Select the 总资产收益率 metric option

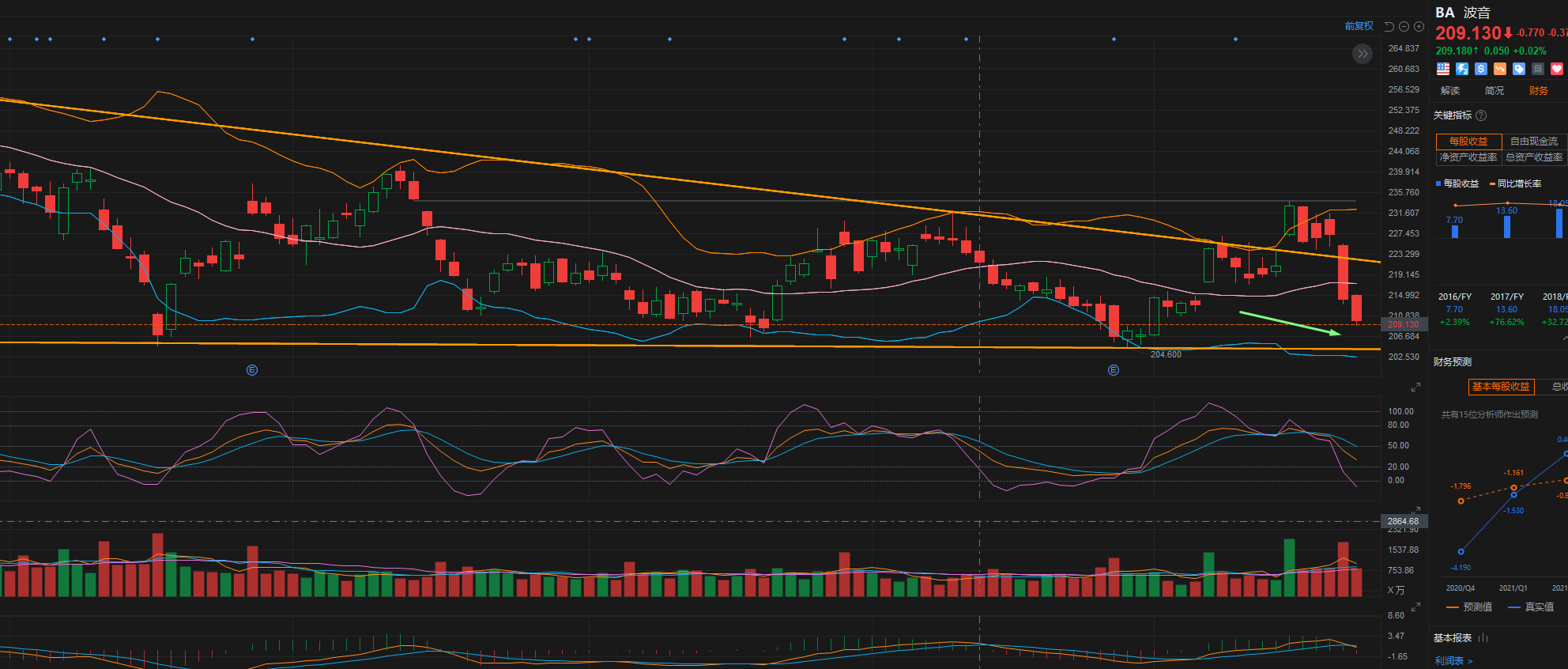(x=1534, y=157)
